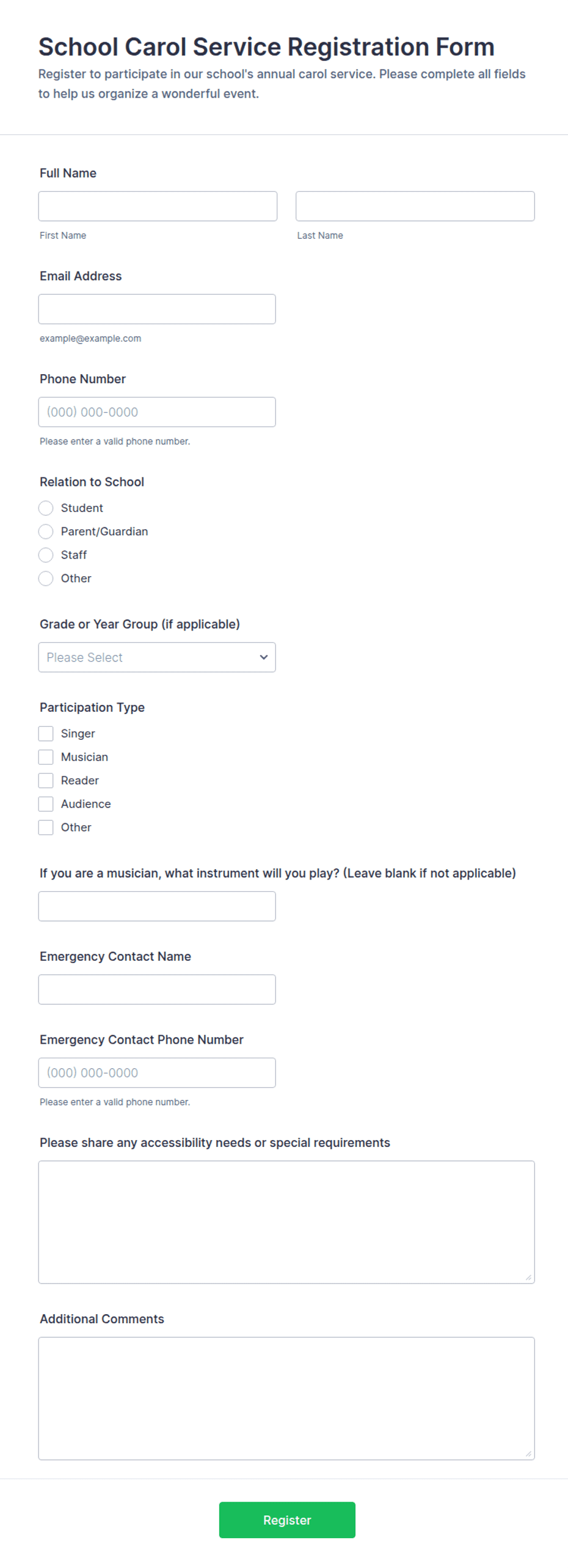Tick the Musician checkbox
The image size is (568, 1568).
click(x=46, y=757)
